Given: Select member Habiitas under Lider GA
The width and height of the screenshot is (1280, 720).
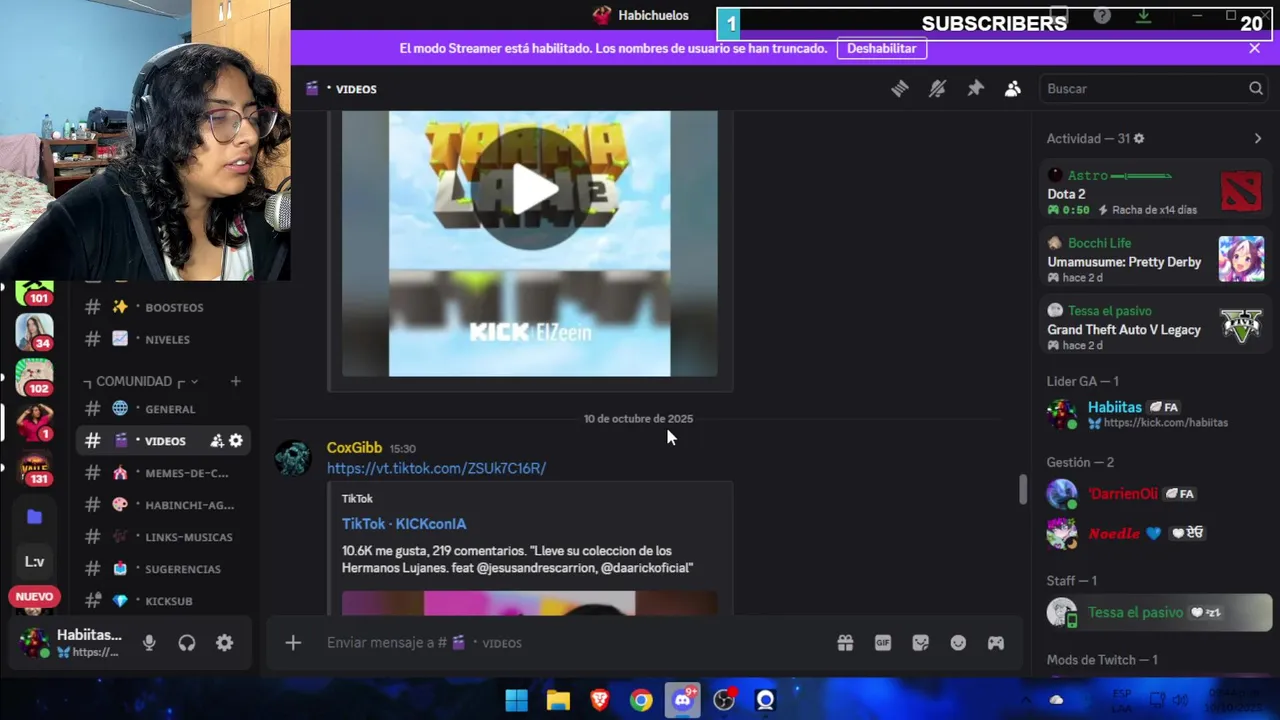Looking at the screenshot, I should 1155,414.
